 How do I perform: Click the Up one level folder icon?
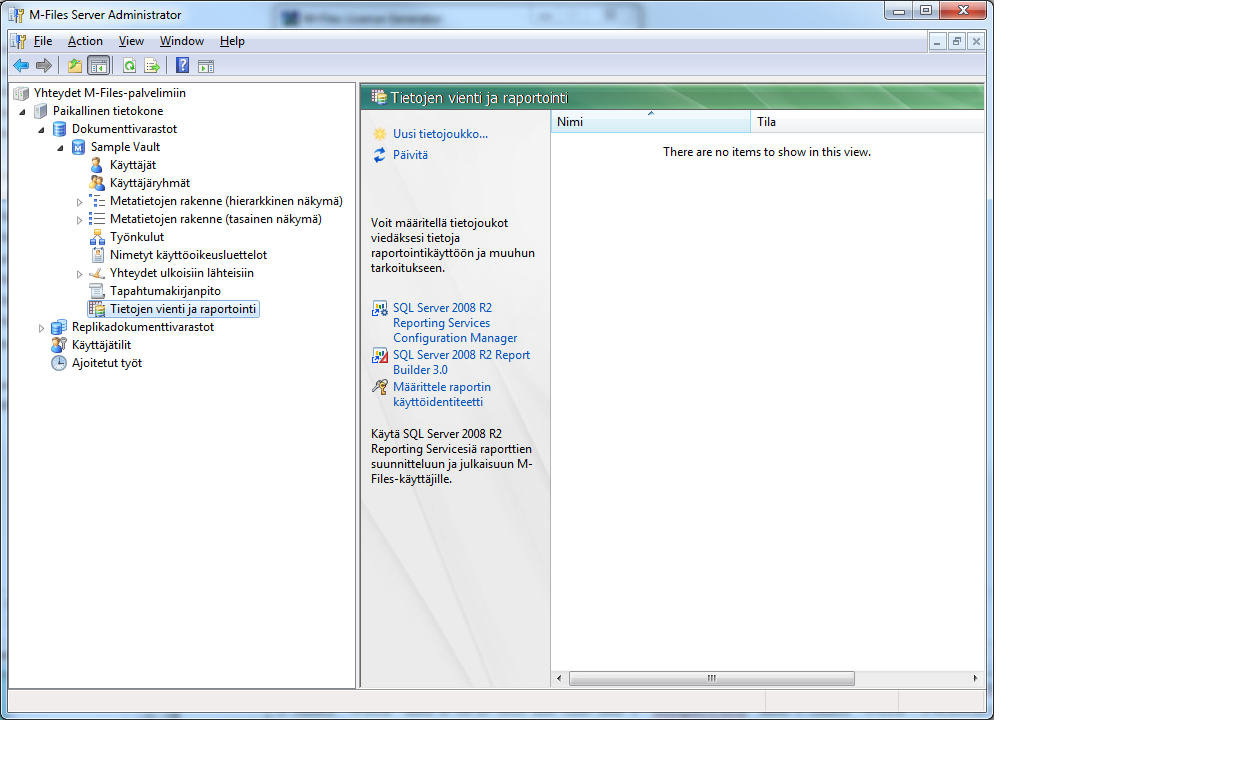(75, 66)
